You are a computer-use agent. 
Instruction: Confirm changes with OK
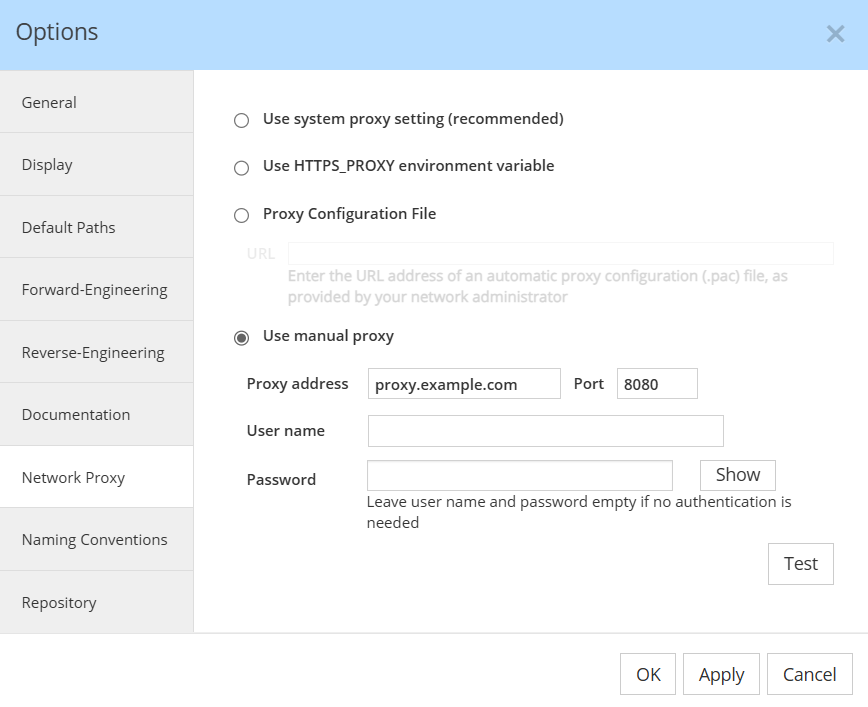[x=647, y=674]
